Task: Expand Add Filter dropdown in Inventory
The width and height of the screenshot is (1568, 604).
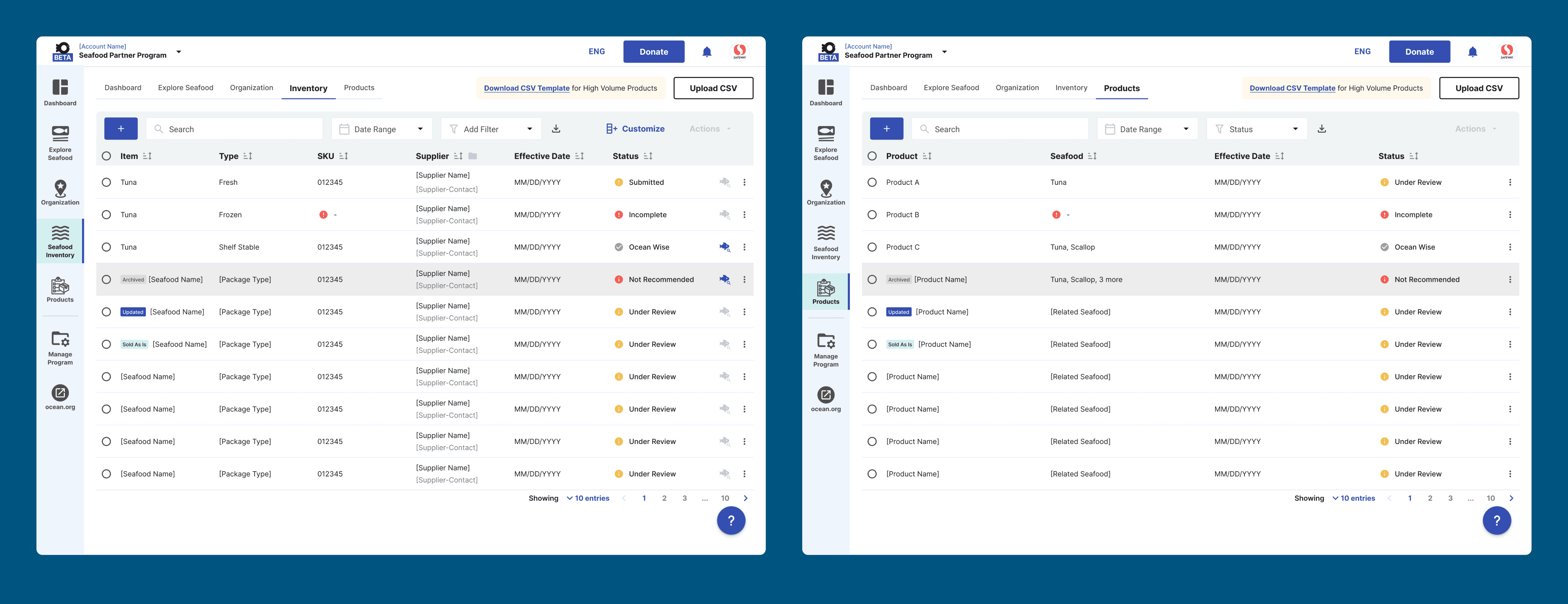Action: pyautogui.click(x=490, y=129)
